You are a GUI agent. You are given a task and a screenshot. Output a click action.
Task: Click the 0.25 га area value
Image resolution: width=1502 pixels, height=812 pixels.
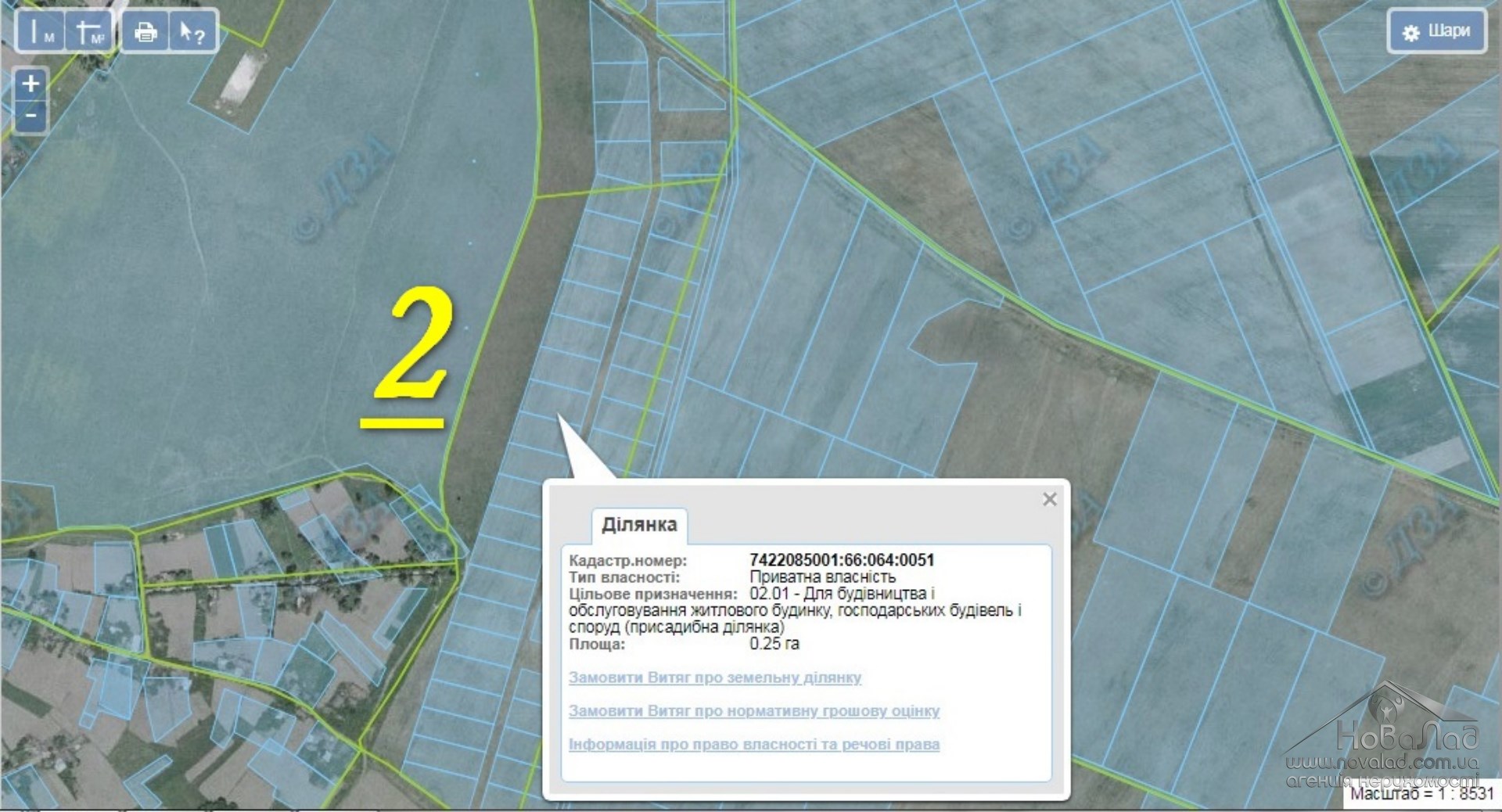(x=774, y=644)
